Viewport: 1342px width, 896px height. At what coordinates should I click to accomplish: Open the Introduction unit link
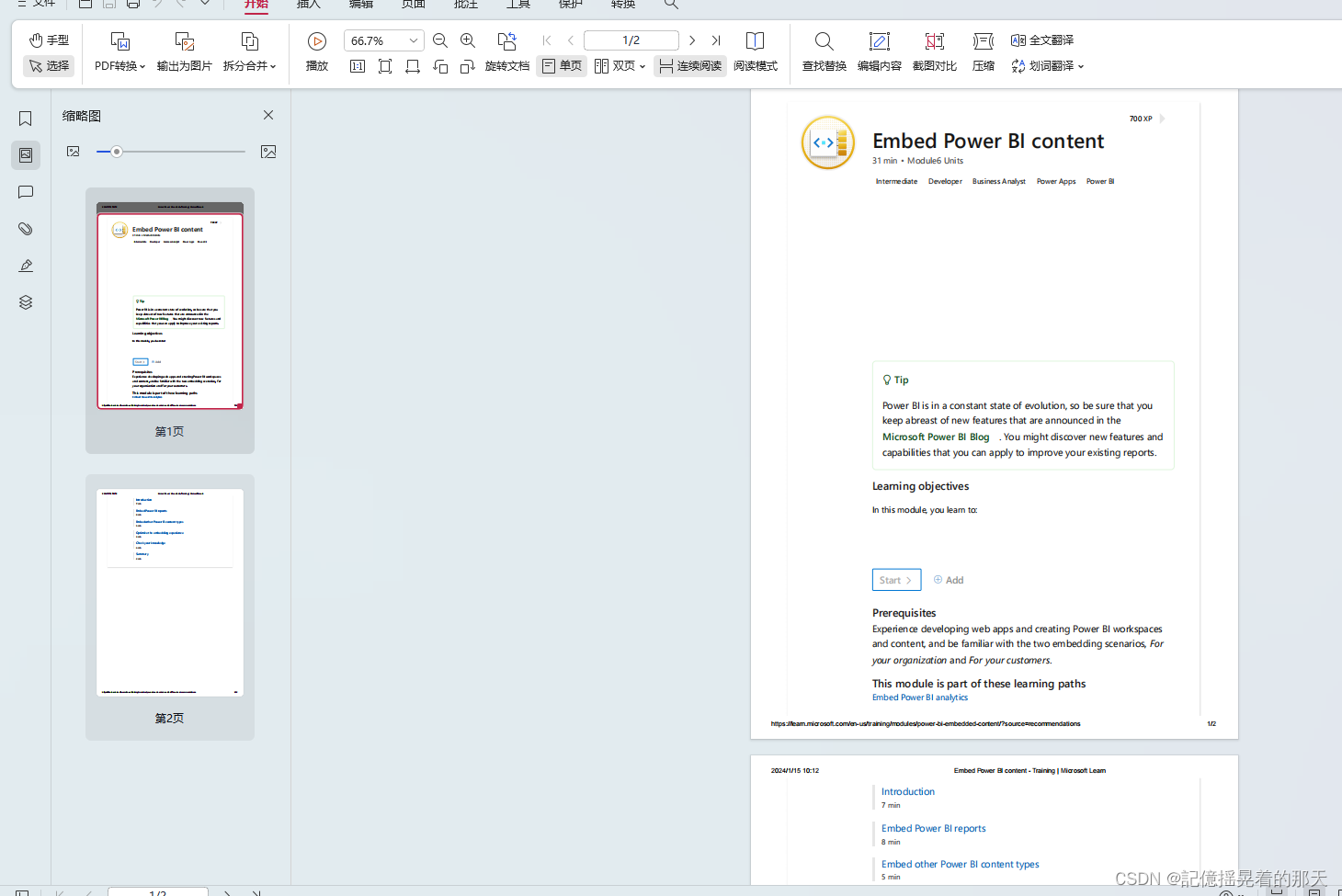click(908, 791)
